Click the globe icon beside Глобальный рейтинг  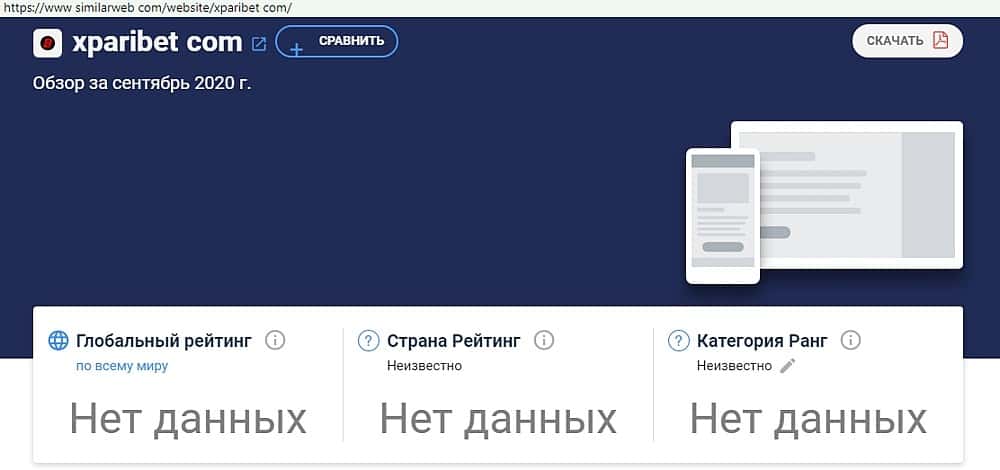tap(58, 341)
